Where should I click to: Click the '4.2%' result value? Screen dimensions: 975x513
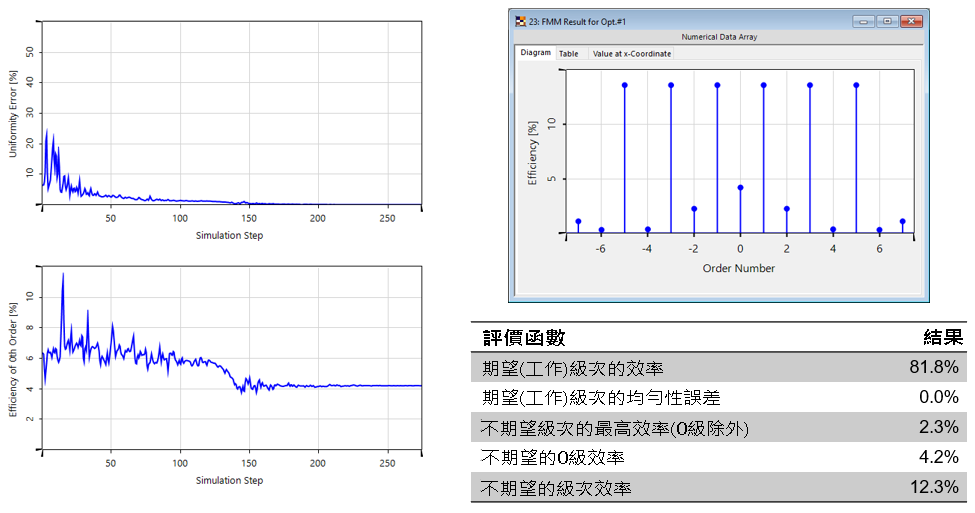[x=939, y=456]
